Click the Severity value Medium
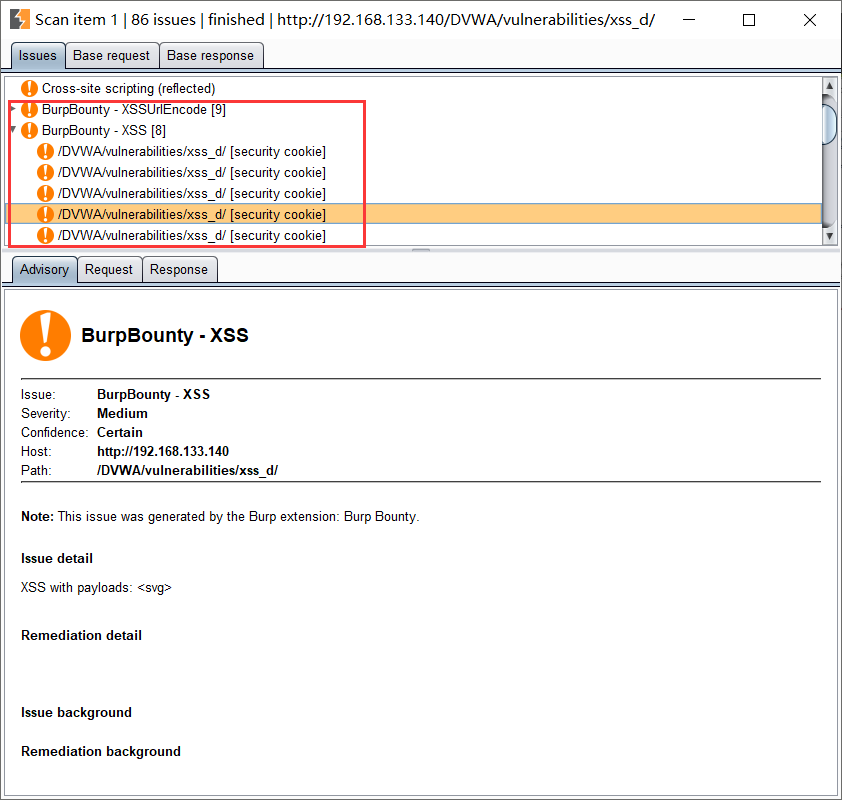Image resolution: width=842 pixels, height=800 pixels. click(122, 413)
